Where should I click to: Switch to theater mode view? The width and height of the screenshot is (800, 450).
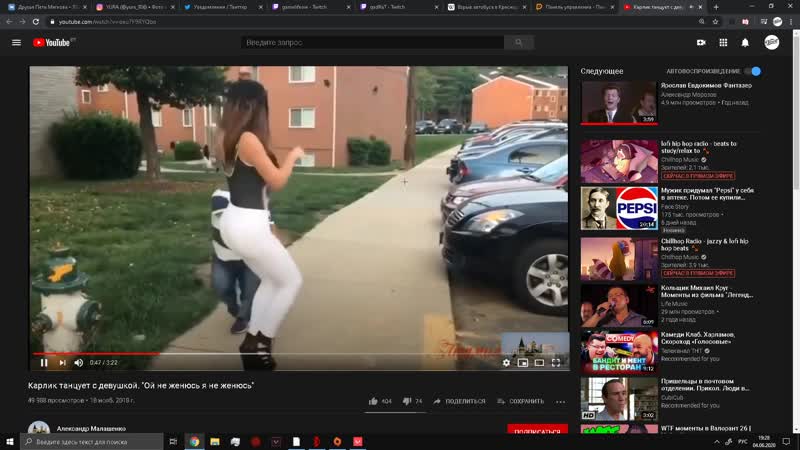tap(539, 363)
